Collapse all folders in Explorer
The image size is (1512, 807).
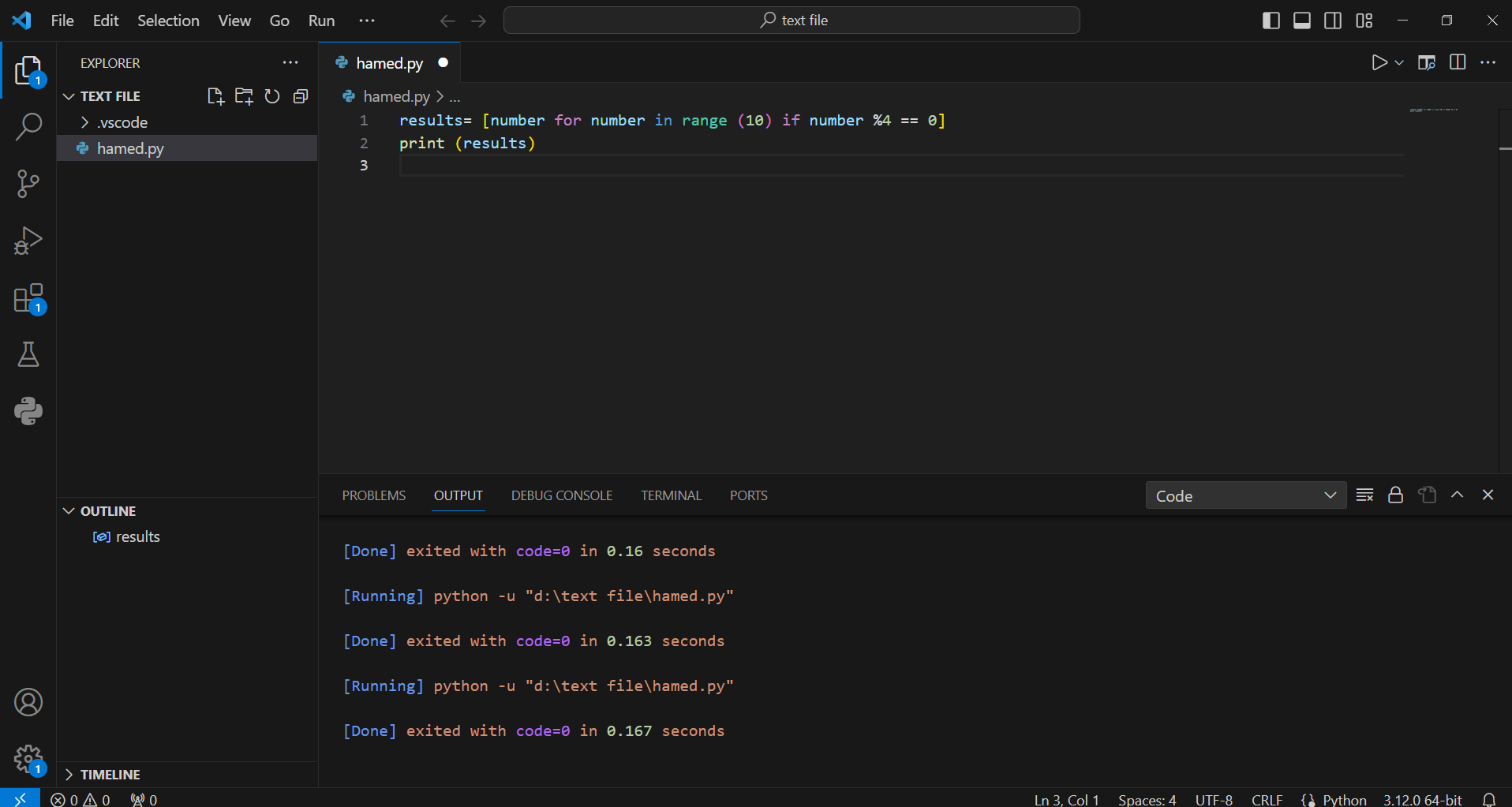point(301,96)
